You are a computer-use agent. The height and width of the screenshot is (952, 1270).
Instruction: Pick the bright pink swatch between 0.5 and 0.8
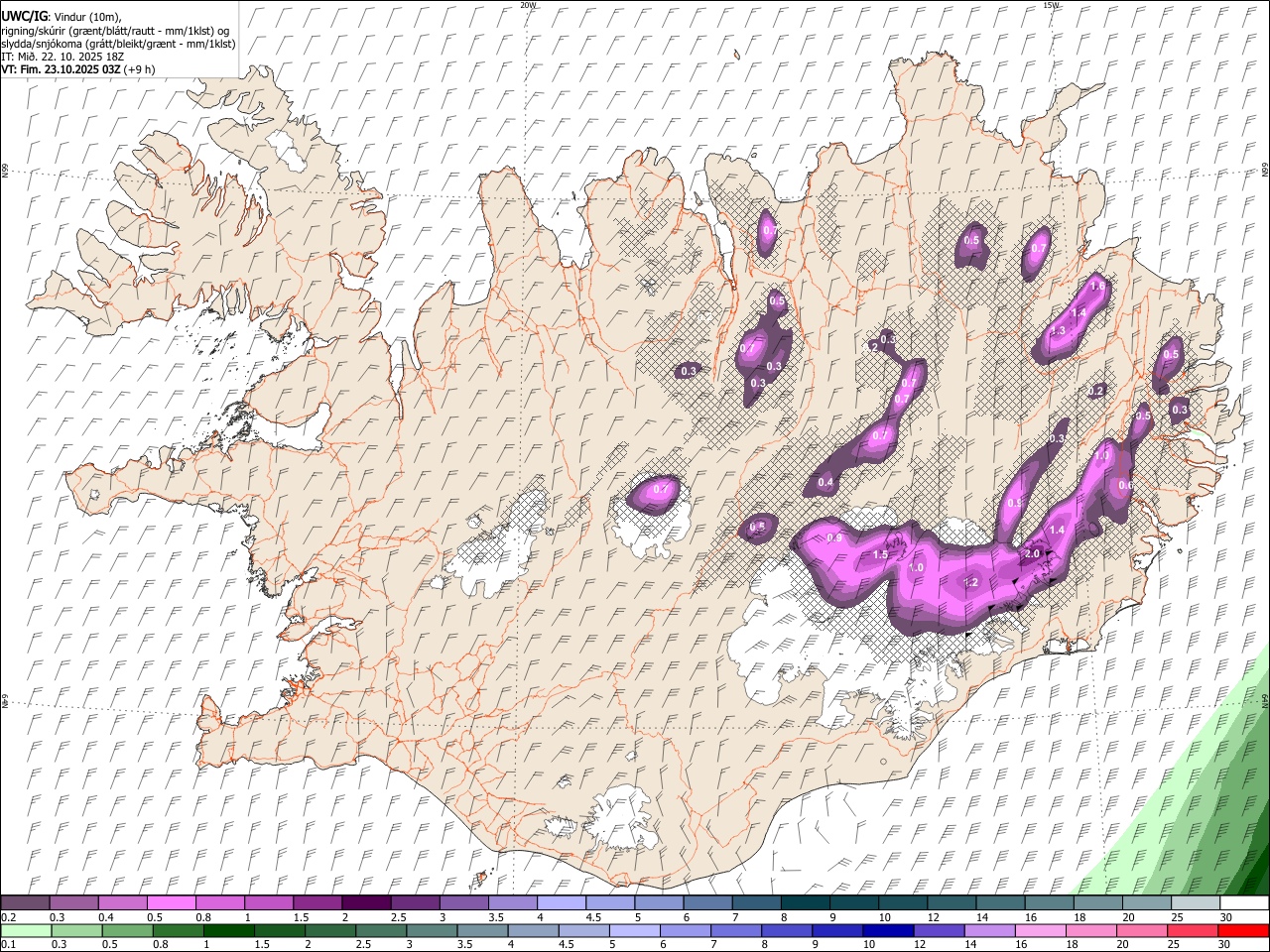[171, 903]
